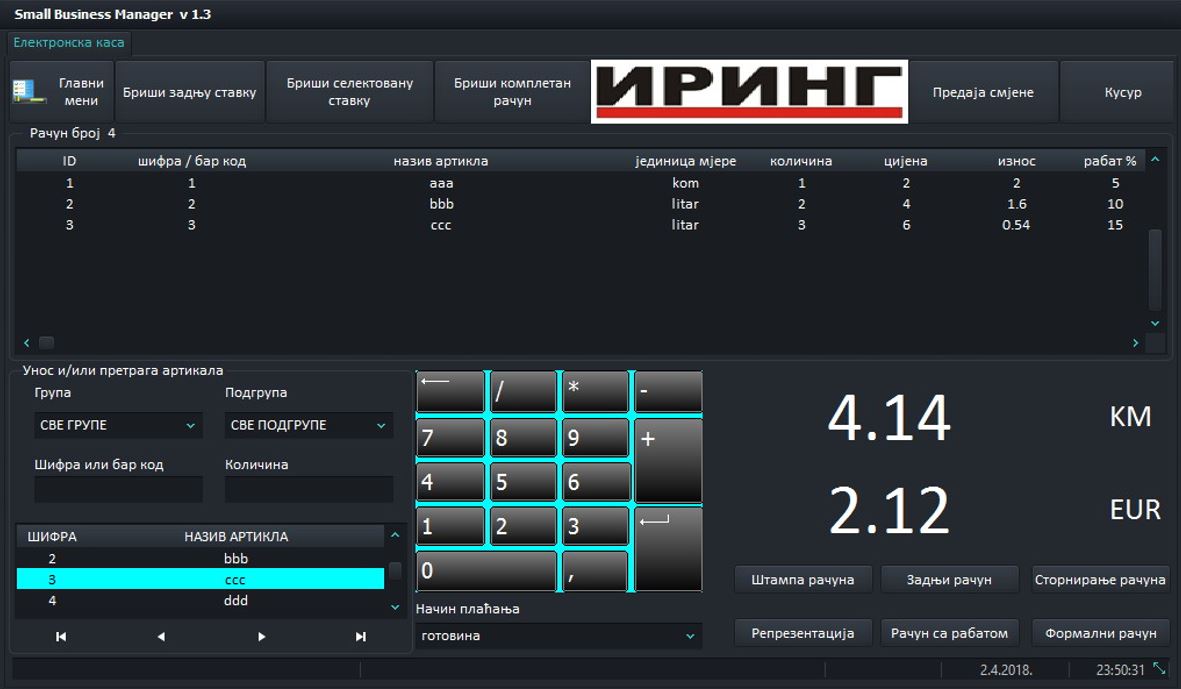Click keypad digit 4
The image size is (1181, 689).
(450, 482)
